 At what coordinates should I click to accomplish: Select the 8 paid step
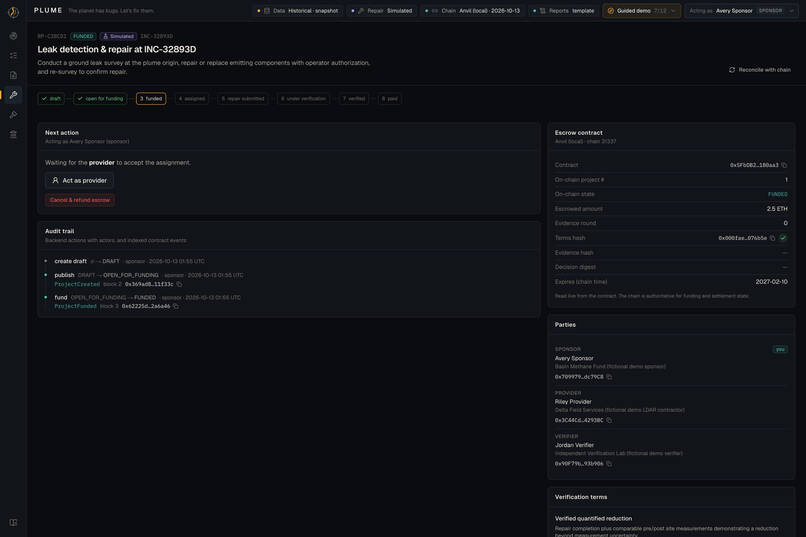(x=390, y=99)
